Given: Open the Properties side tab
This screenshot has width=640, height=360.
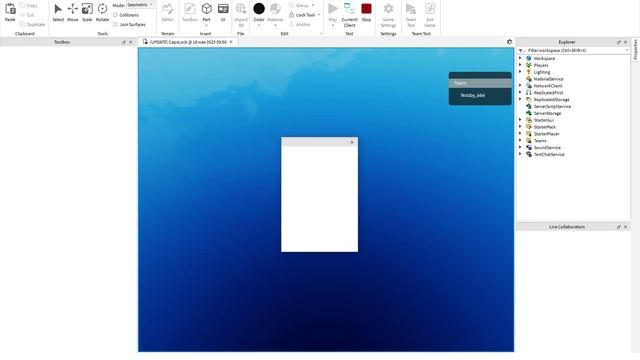Looking at the screenshot, I should (636, 50).
